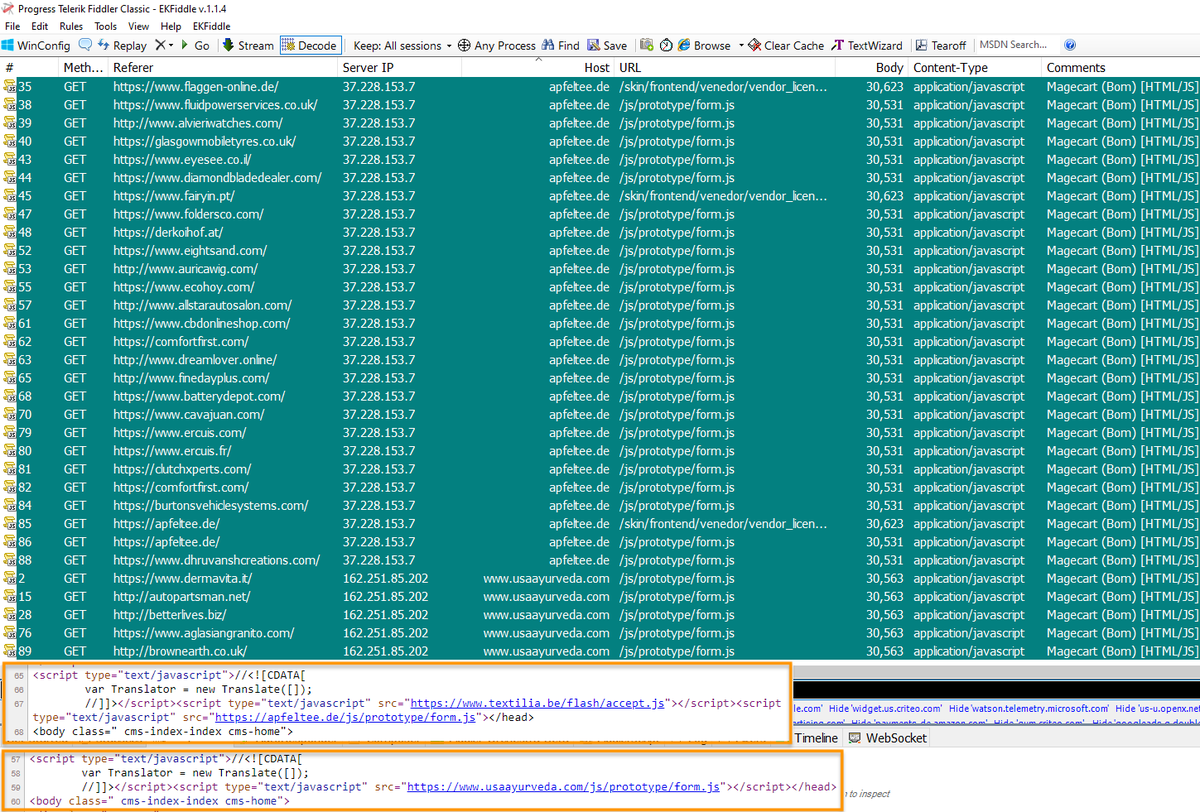Select row with referer https://www.ercuis.fr/
This screenshot has height=812, width=1200.
600,451
